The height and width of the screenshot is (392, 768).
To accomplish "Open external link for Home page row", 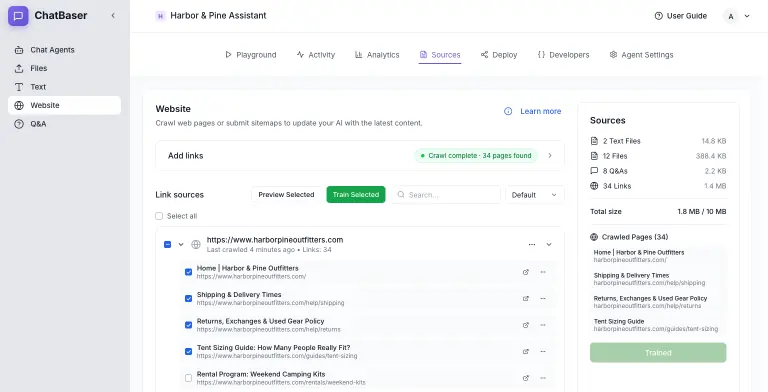I will (x=526, y=272).
